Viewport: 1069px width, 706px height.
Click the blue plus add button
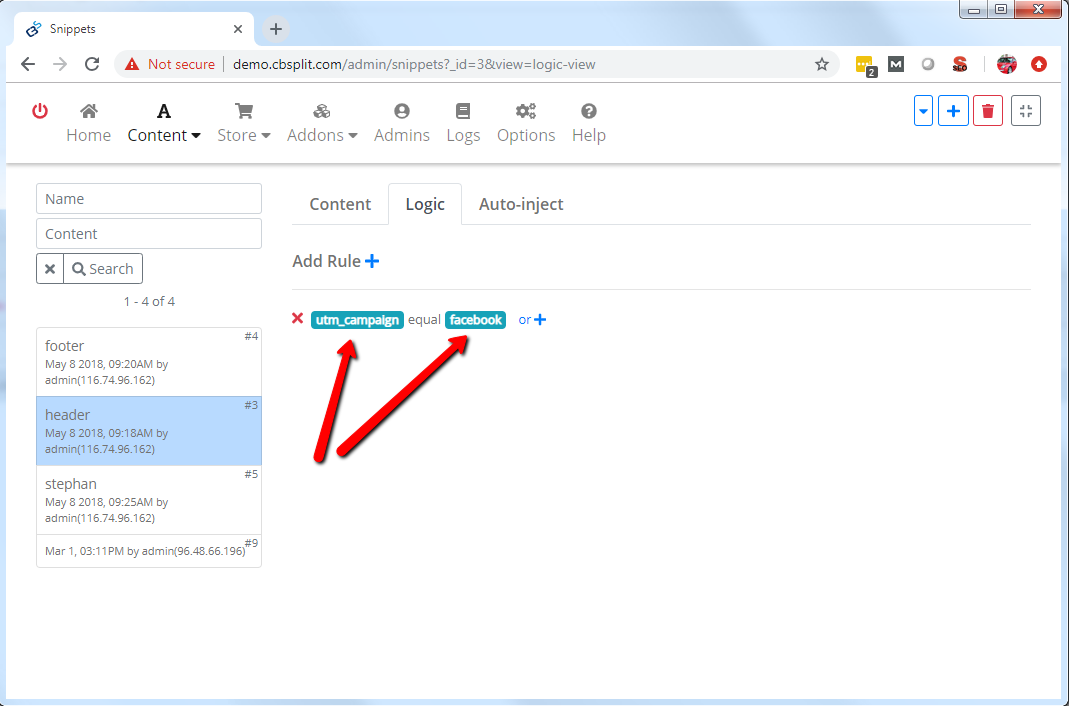click(x=953, y=111)
